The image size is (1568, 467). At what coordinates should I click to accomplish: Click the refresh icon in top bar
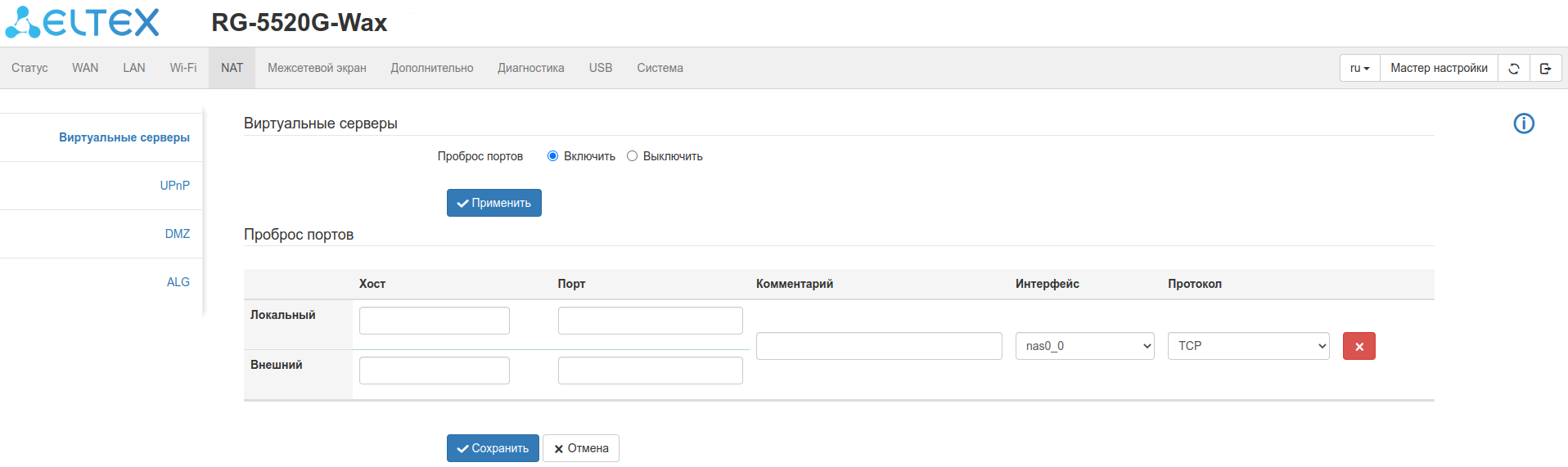[x=1513, y=69]
